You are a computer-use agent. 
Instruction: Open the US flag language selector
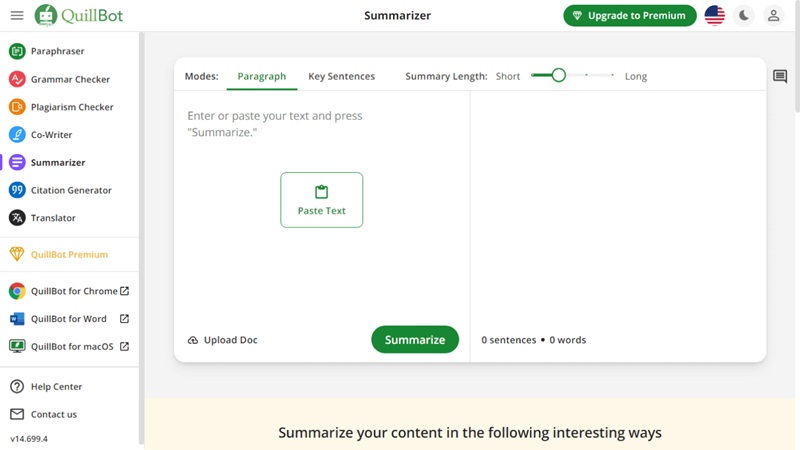714,16
